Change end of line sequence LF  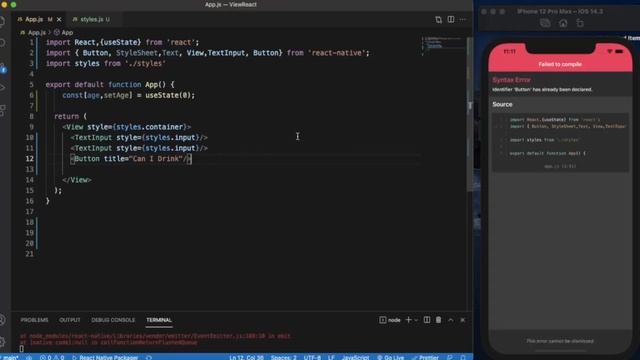pyautogui.click(x=331, y=357)
